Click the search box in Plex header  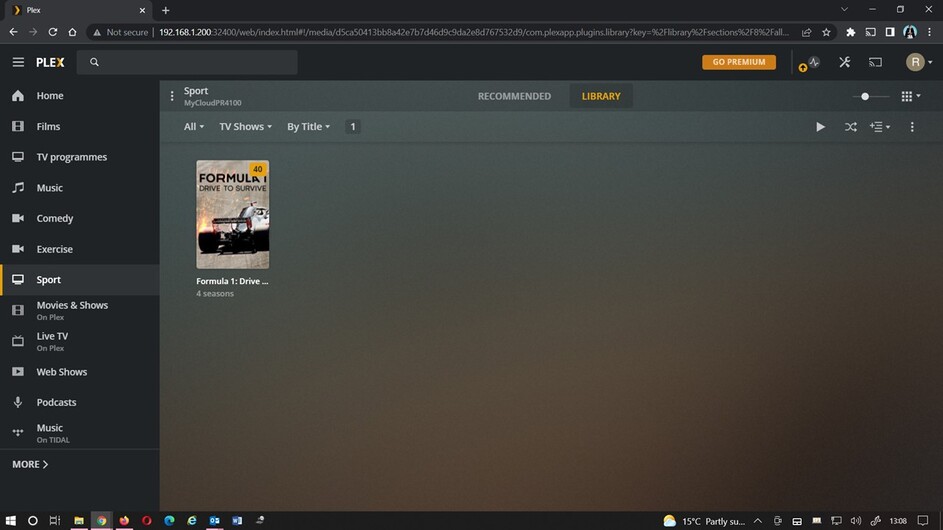187,62
